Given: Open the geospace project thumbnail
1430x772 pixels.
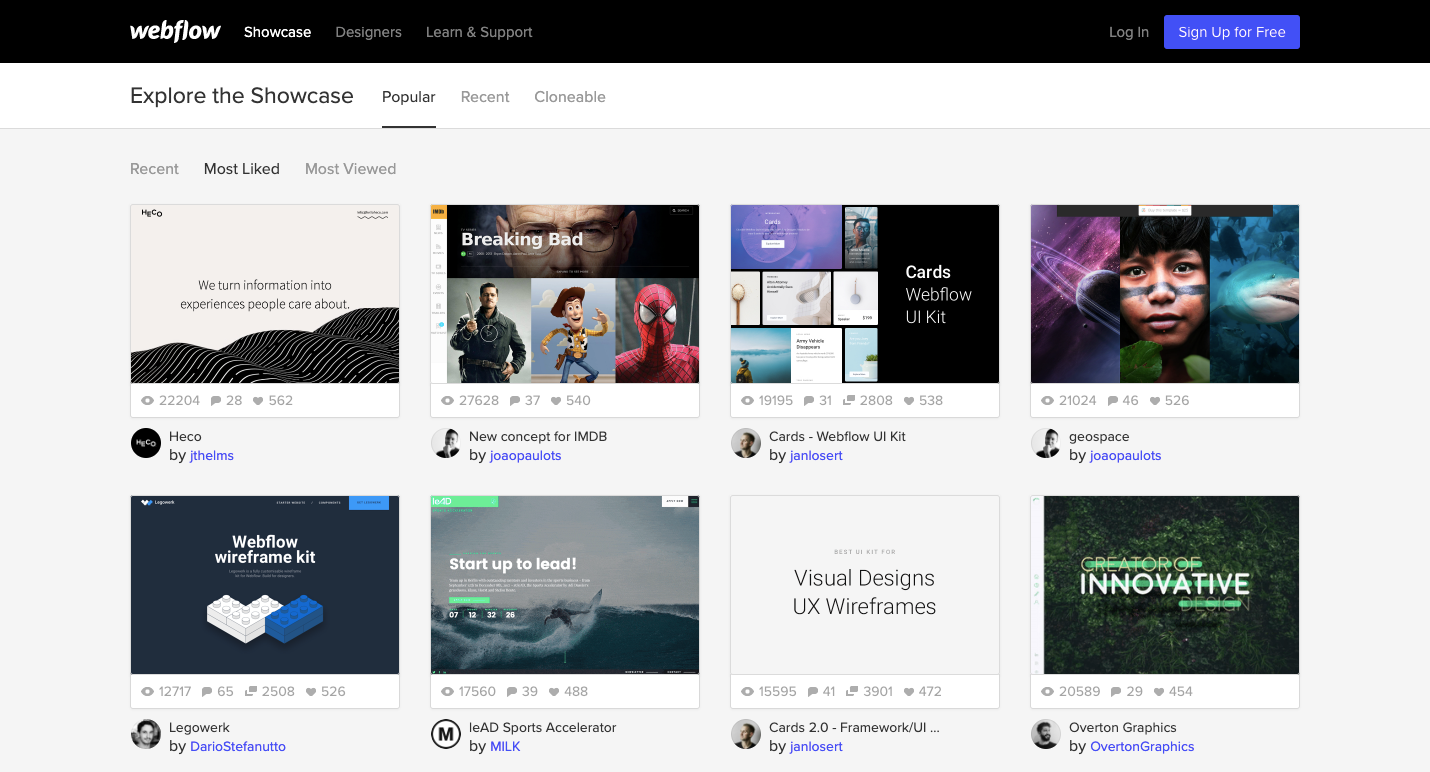Looking at the screenshot, I should [1164, 293].
